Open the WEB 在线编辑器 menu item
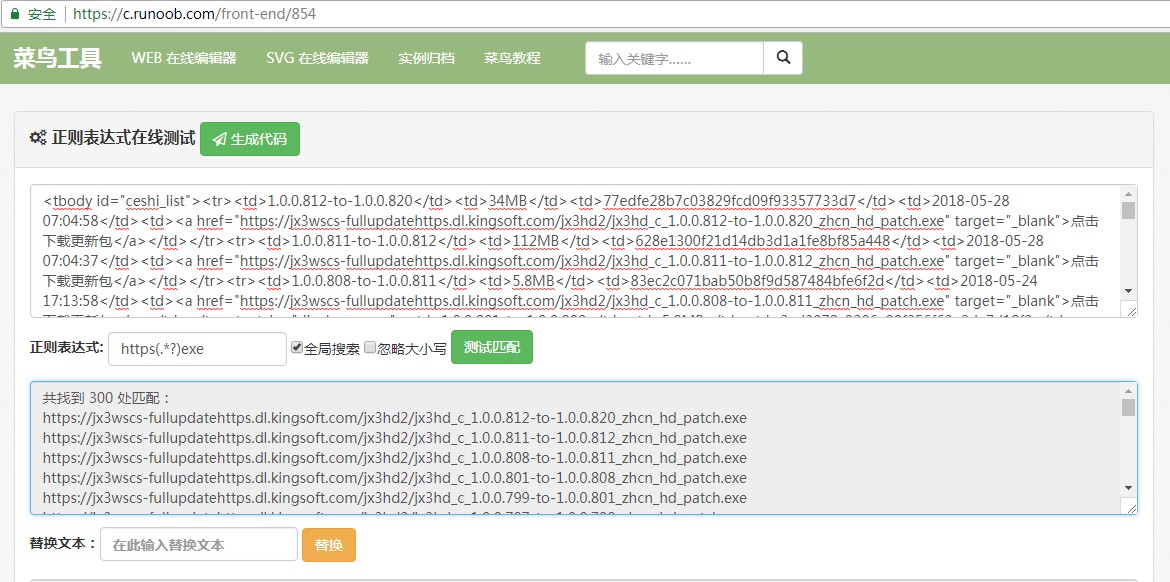The image size is (1170, 582). pyautogui.click(x=184, y=58)
